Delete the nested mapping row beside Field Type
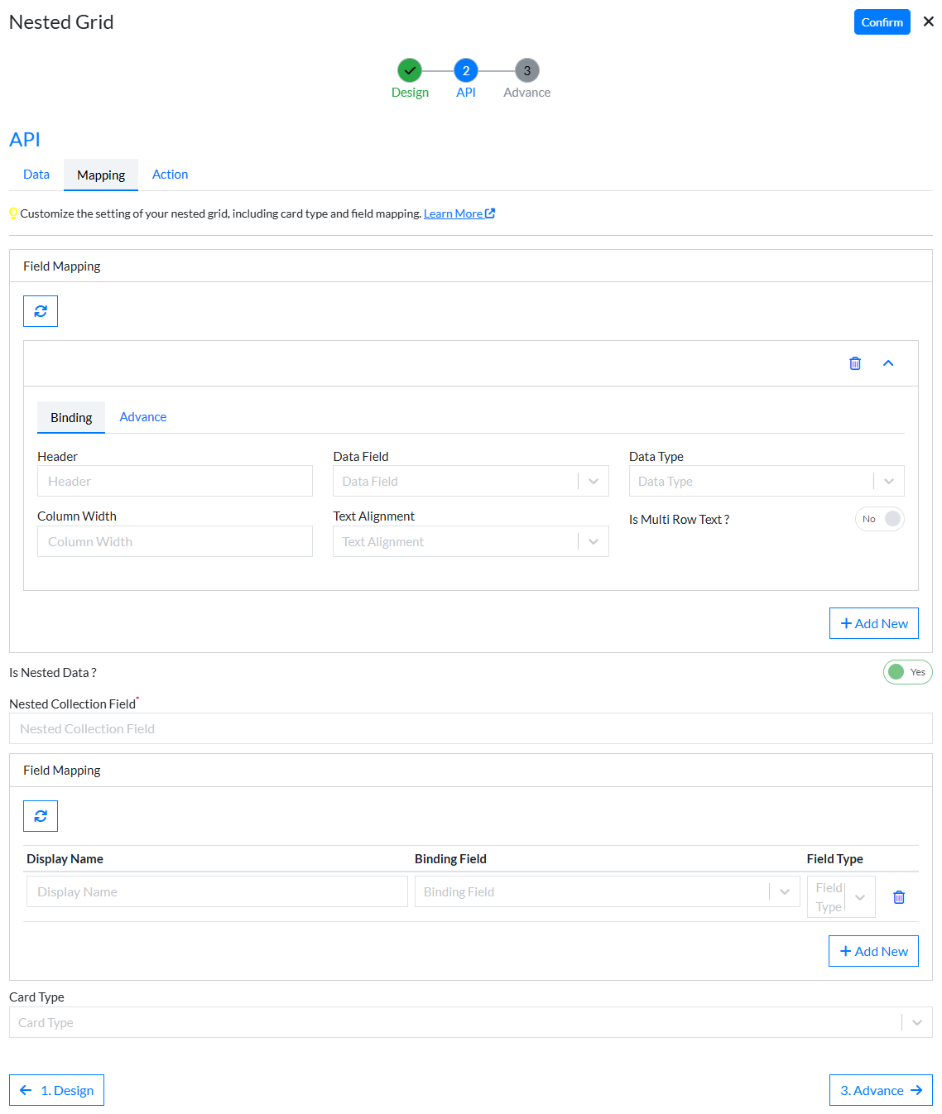Image resolution: width=942 pixels, height=1114 pixels. click(x=898, y=897)
